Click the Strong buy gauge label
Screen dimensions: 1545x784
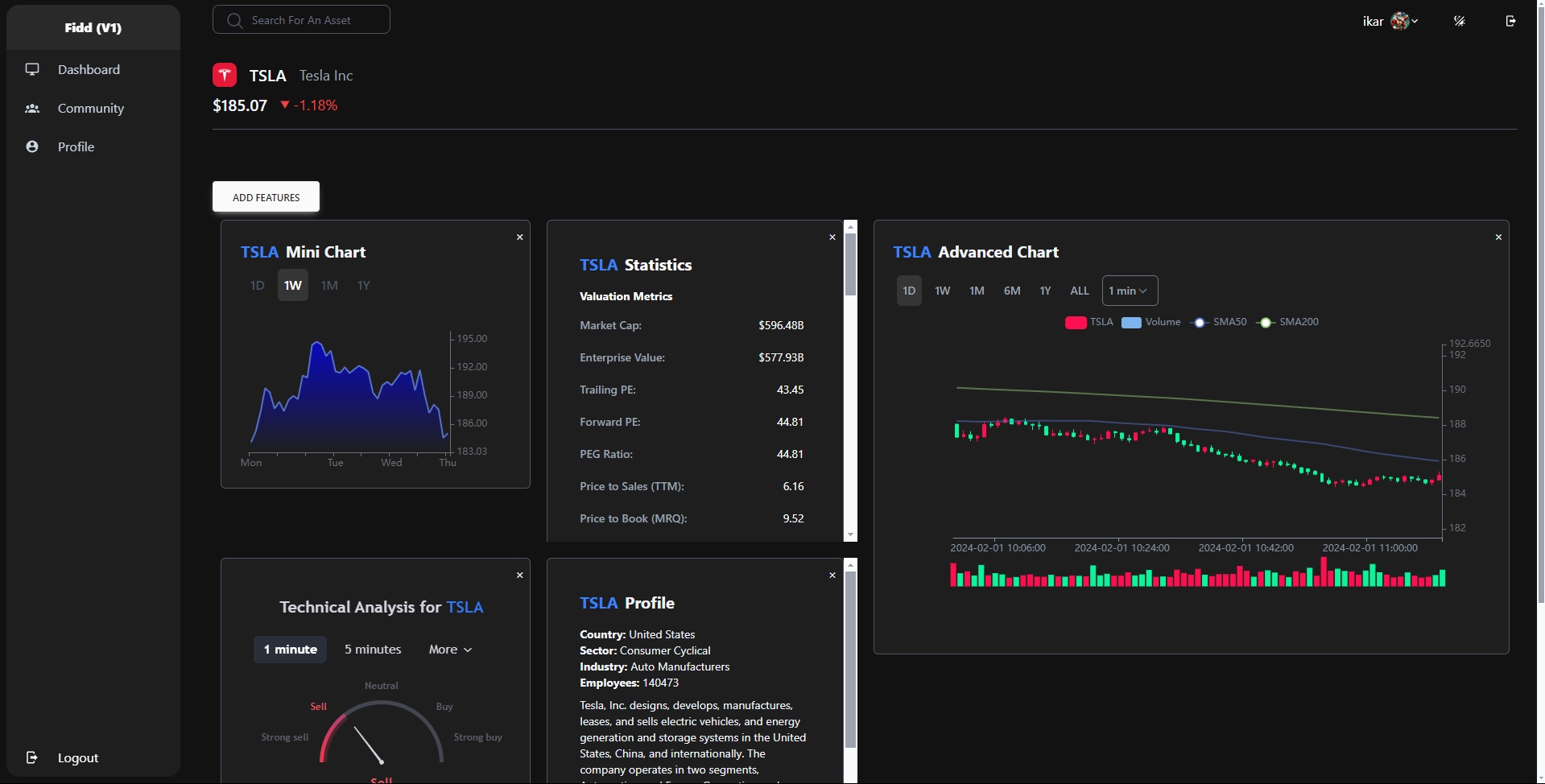477,737
